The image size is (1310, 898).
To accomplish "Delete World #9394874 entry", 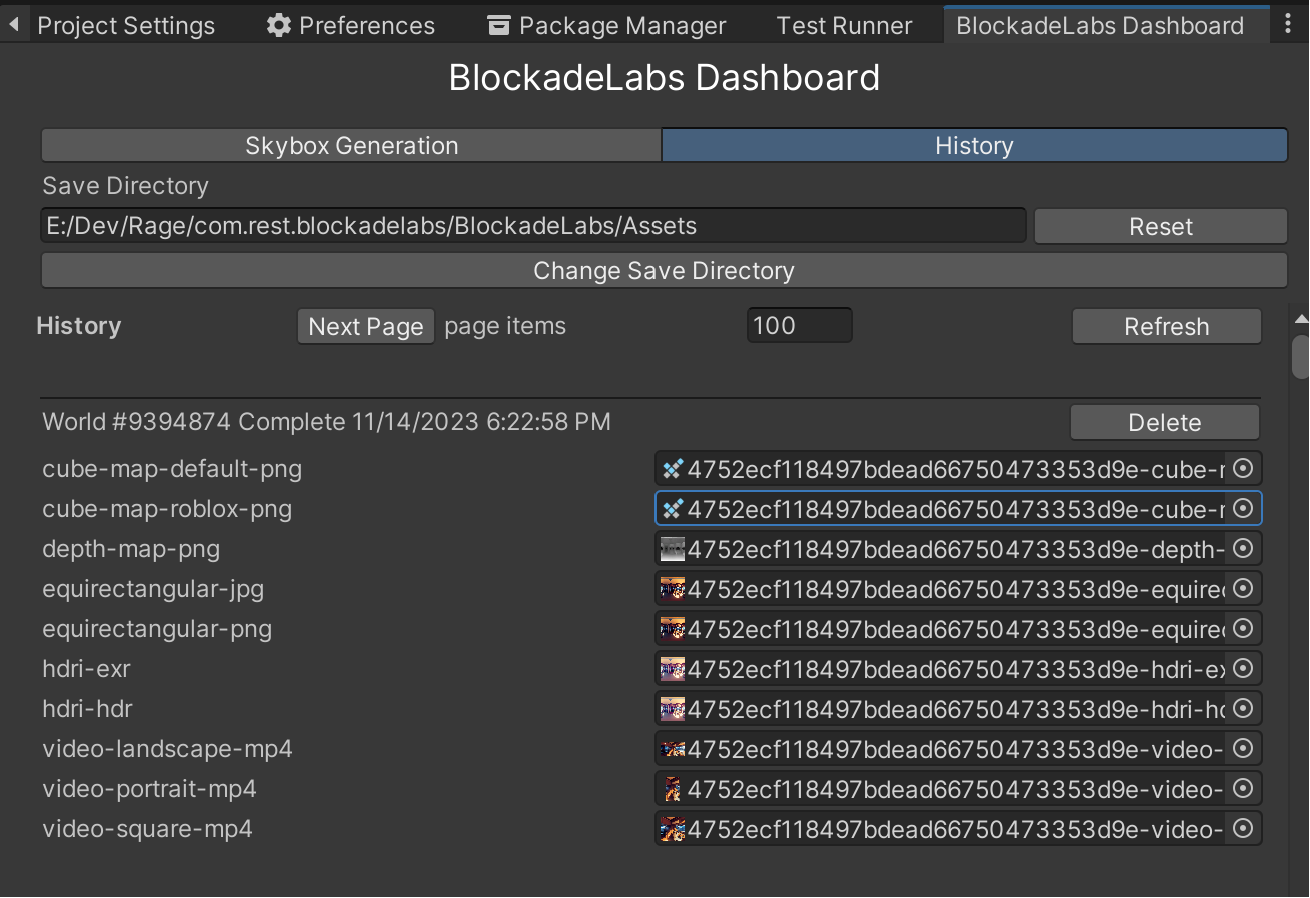I will pyautogui.click(x=1164, y=423).
